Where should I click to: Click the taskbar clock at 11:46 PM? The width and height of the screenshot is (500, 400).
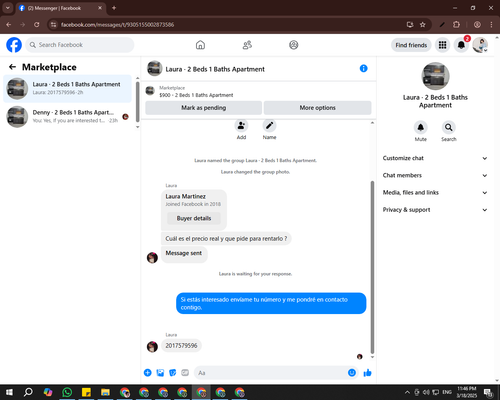coord(467,392)
